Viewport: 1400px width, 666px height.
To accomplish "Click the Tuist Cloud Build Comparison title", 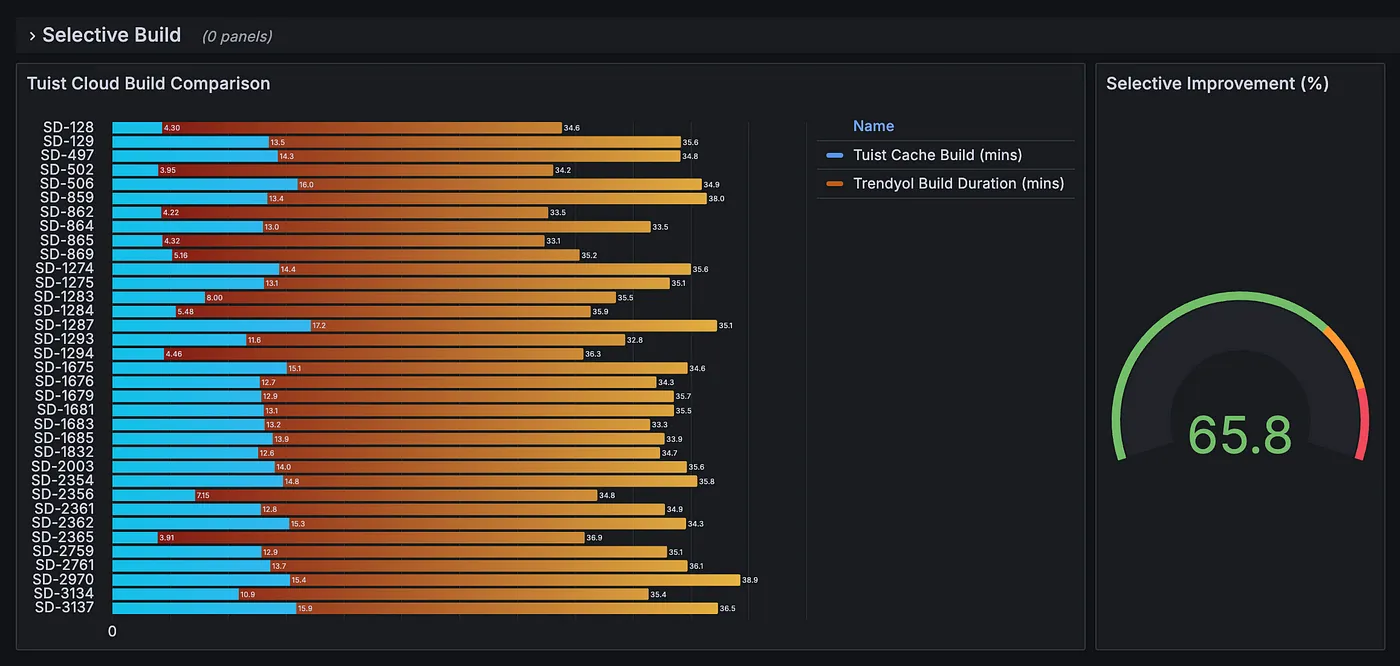I will [148, 83].
